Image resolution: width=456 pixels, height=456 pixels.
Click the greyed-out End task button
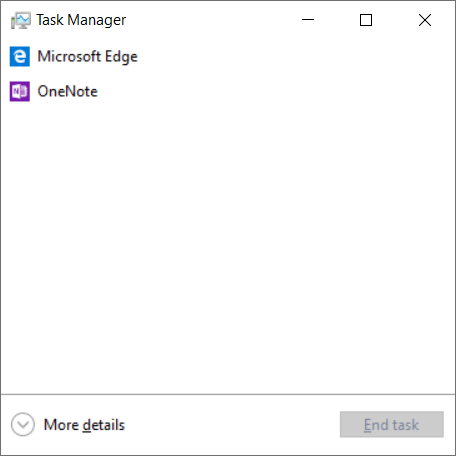click(392, 424)
